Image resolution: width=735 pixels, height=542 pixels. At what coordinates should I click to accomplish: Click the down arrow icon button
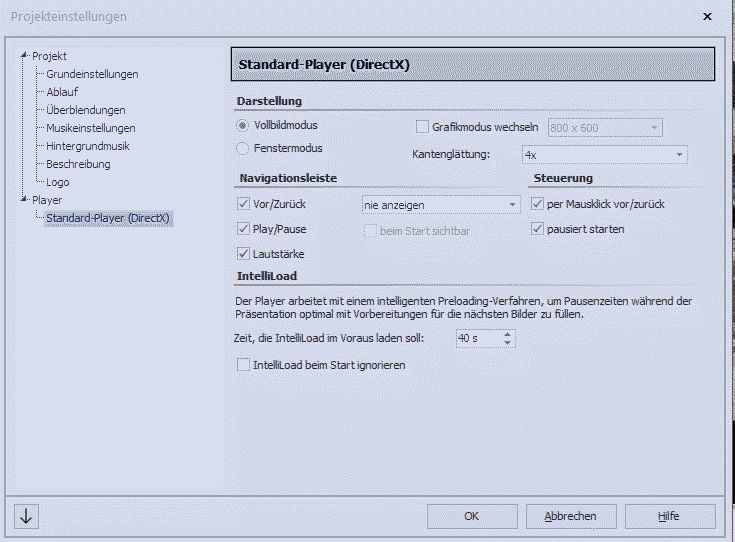pos(26,516)
